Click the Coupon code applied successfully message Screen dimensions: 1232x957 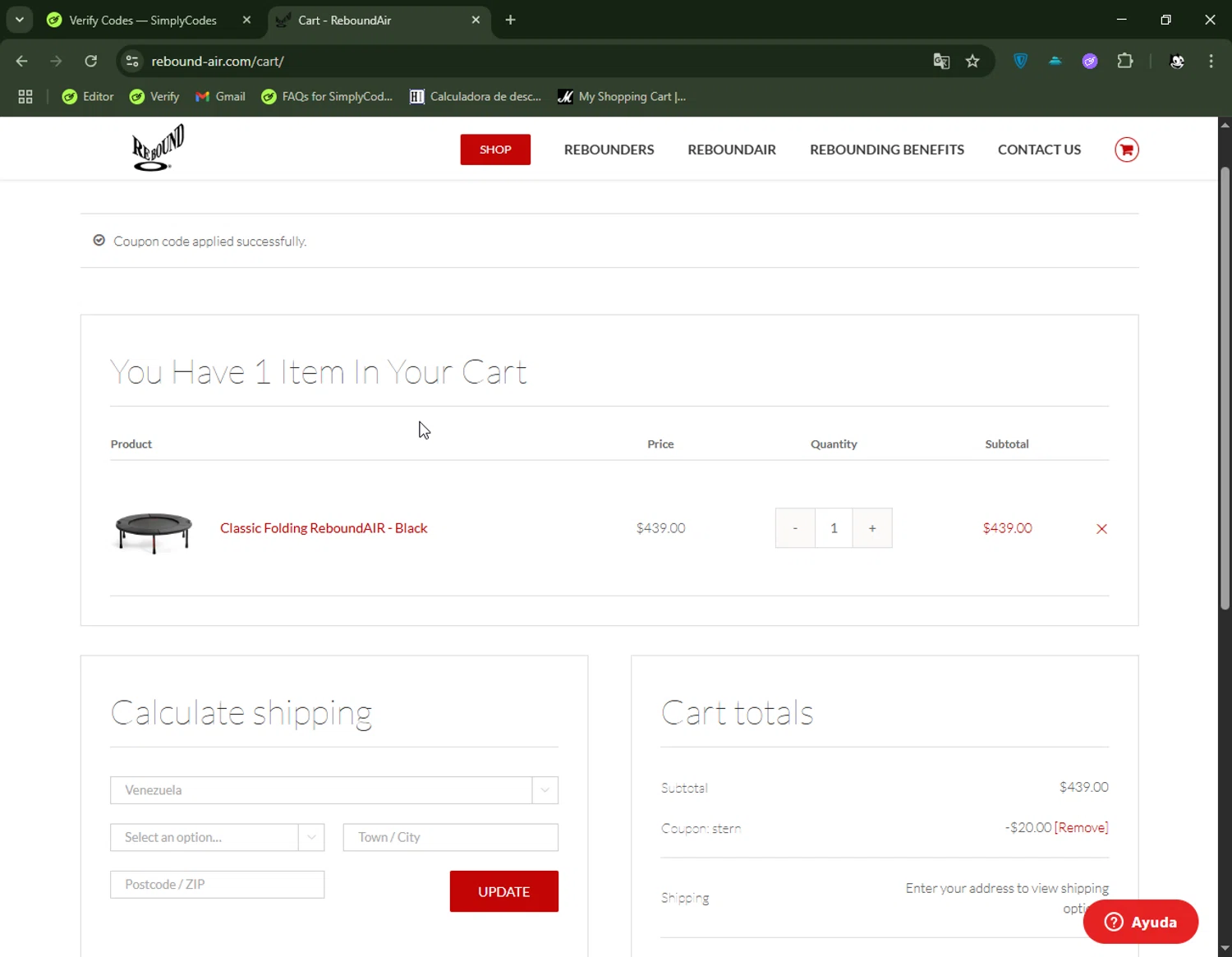[209, 242]
